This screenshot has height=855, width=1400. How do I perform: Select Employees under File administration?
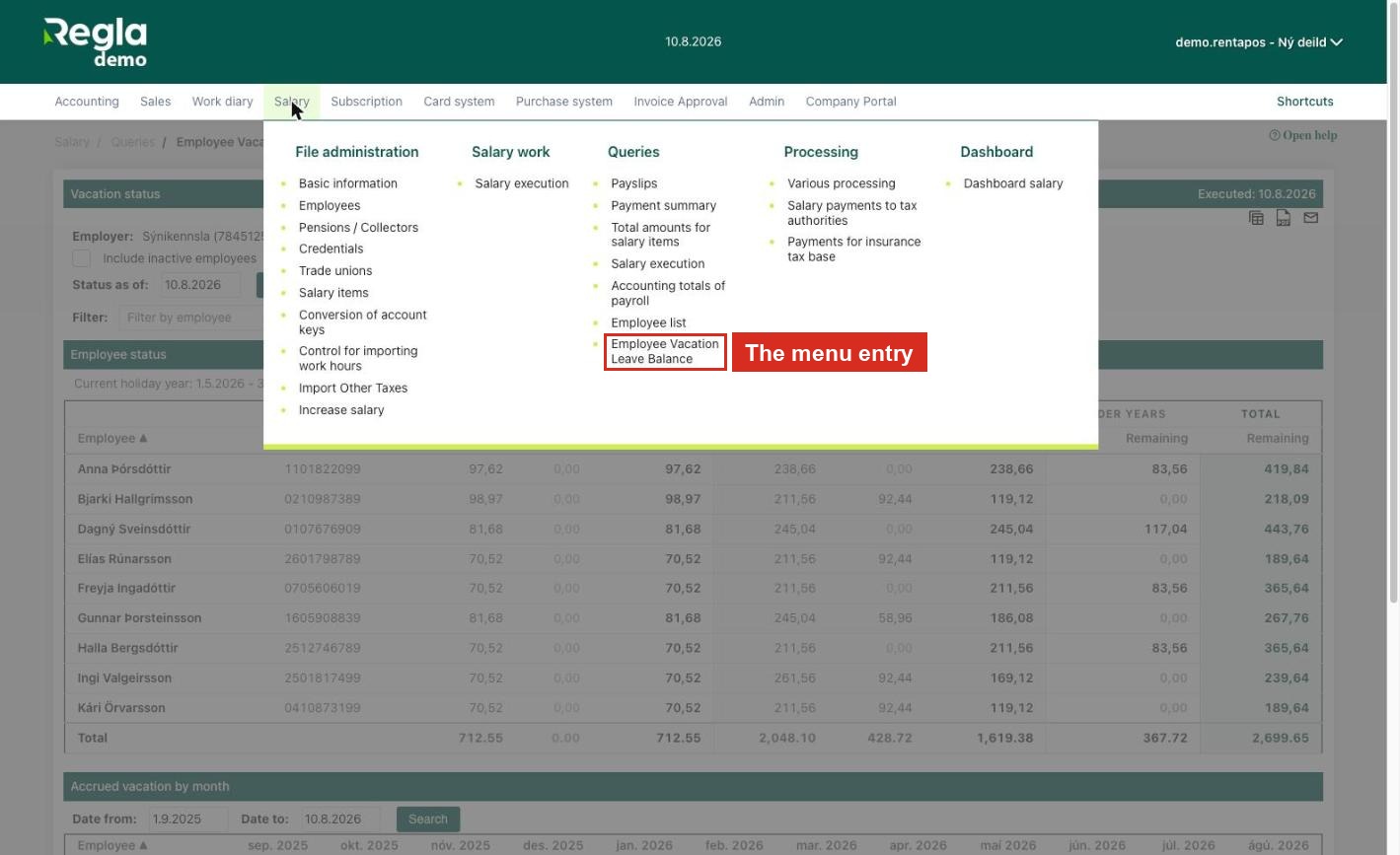point(329,205)
